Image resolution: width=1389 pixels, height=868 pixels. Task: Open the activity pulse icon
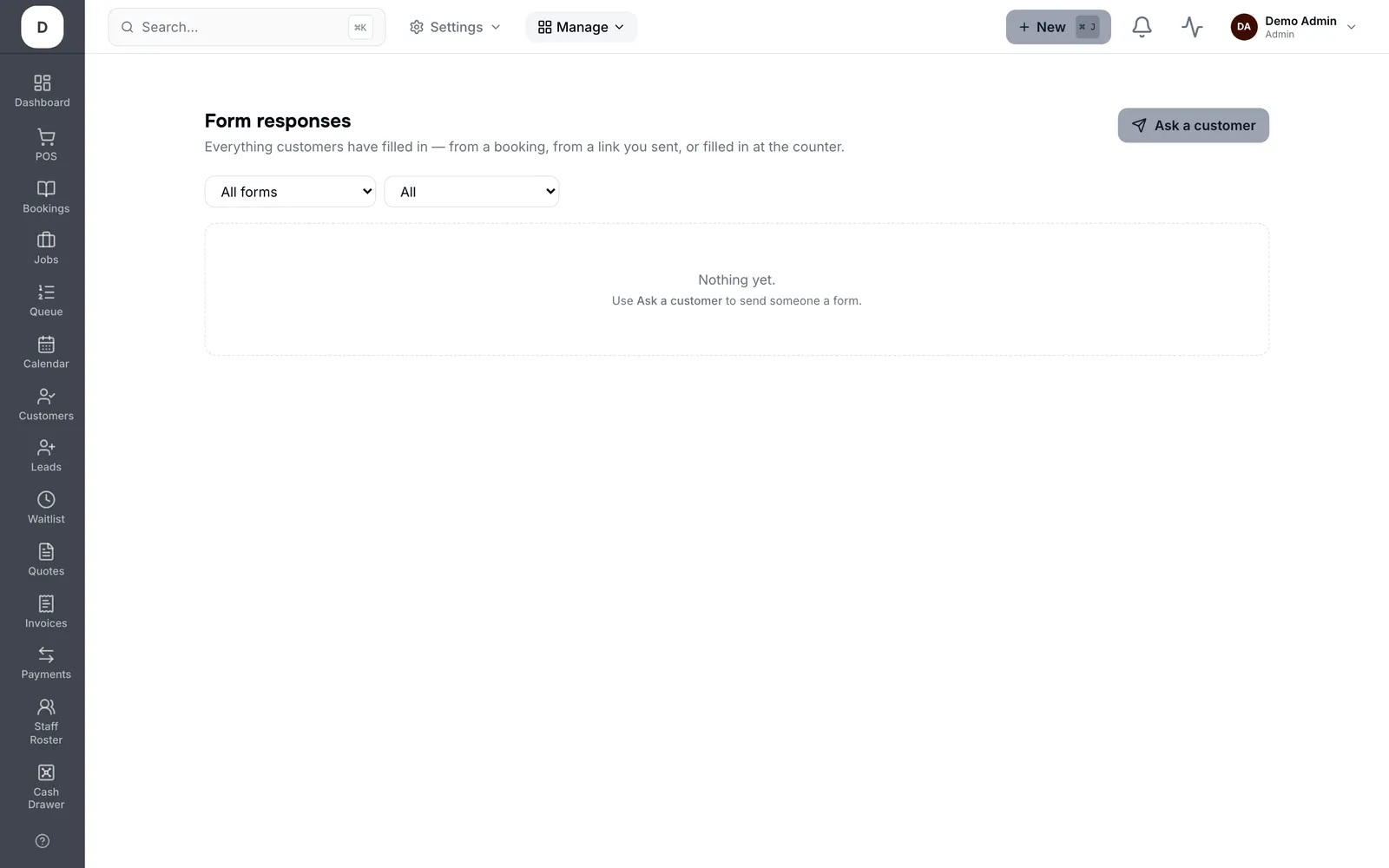click(x=1192, y=27)
